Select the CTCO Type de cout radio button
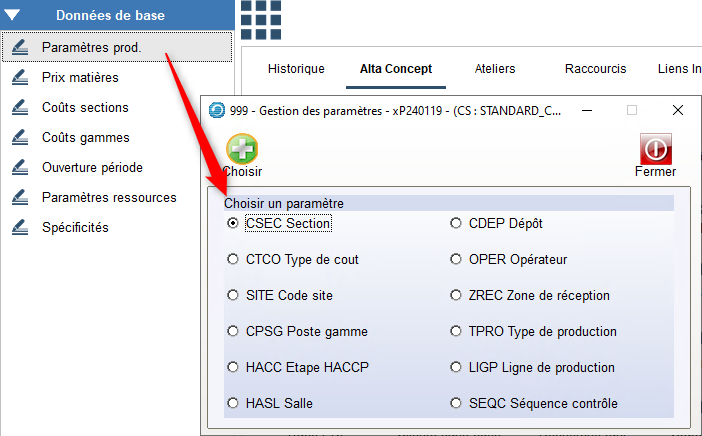The image size is (702, 436). tap(233, 260)
